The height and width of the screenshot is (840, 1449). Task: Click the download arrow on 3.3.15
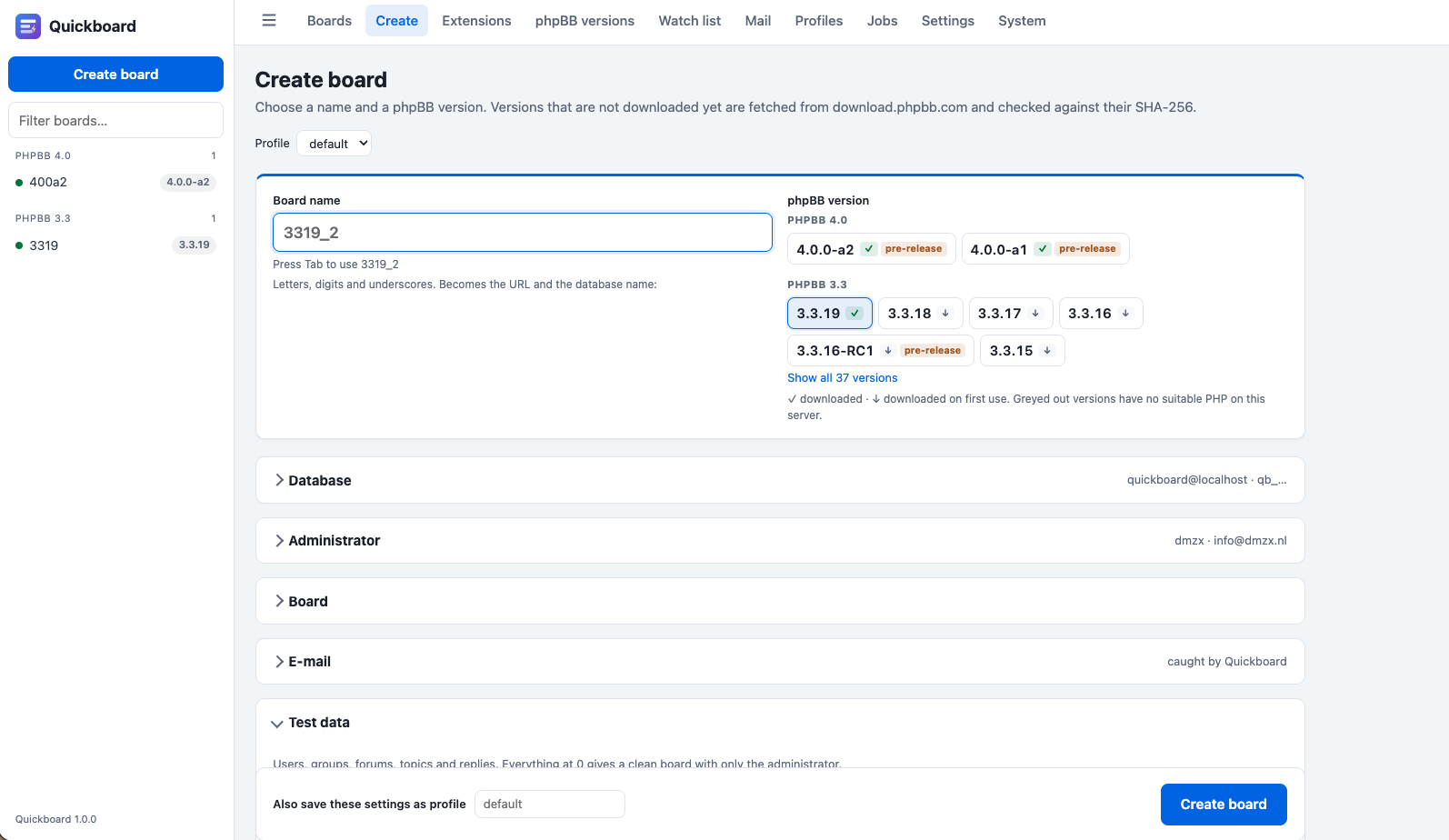click(1047, 351)
